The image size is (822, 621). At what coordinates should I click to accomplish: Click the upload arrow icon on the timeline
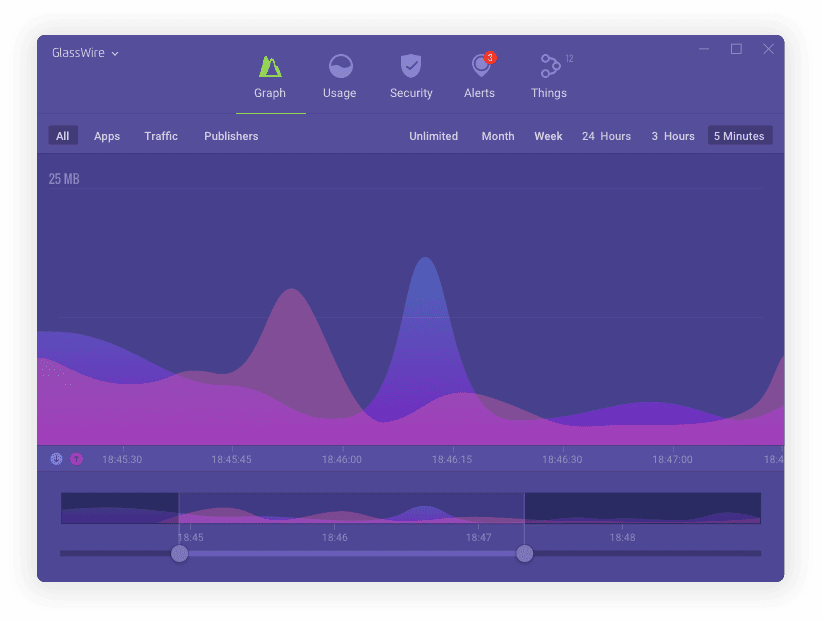[x=77, y=459]
